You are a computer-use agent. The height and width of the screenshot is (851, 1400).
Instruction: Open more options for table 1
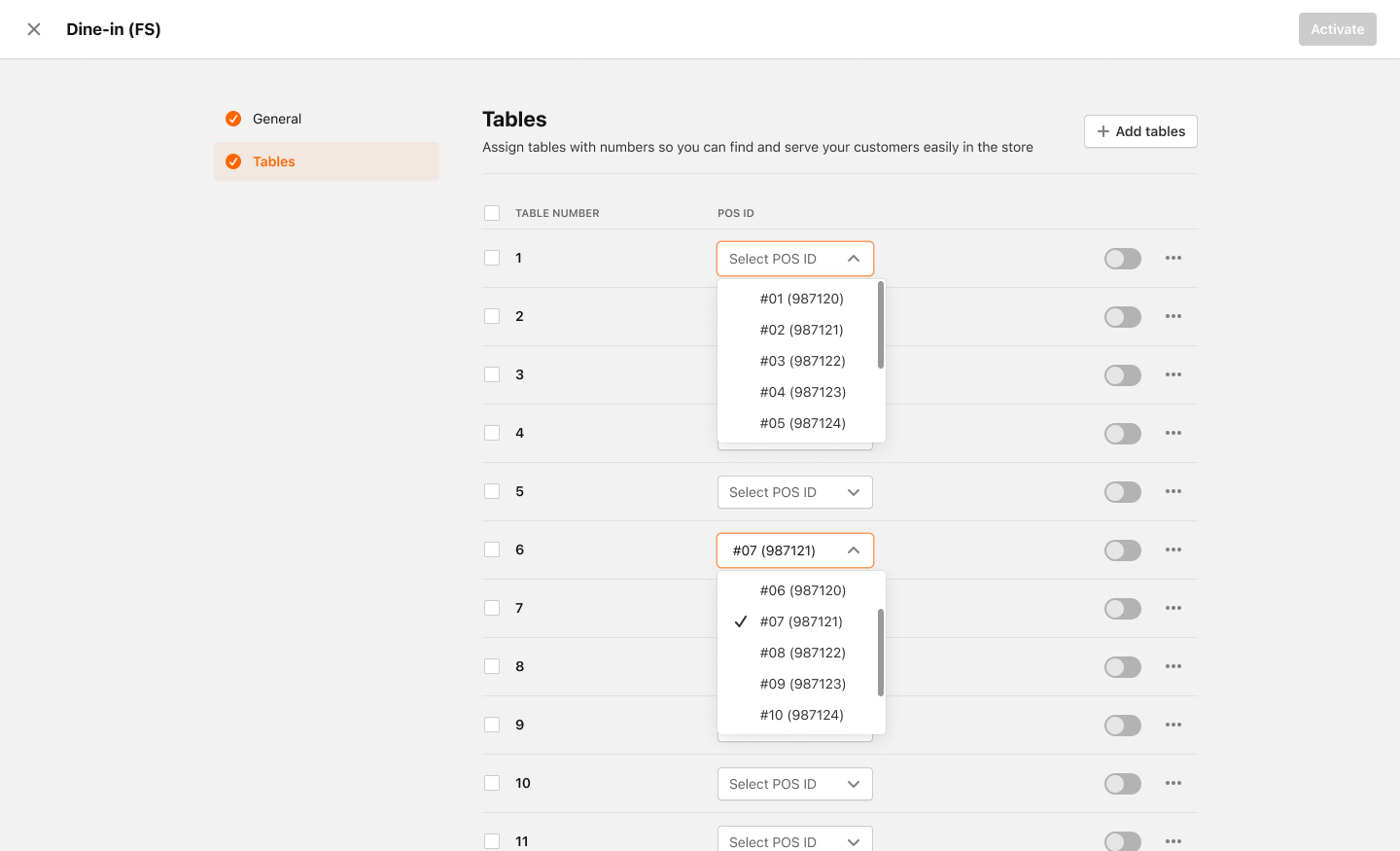[x=1173, y=258]
